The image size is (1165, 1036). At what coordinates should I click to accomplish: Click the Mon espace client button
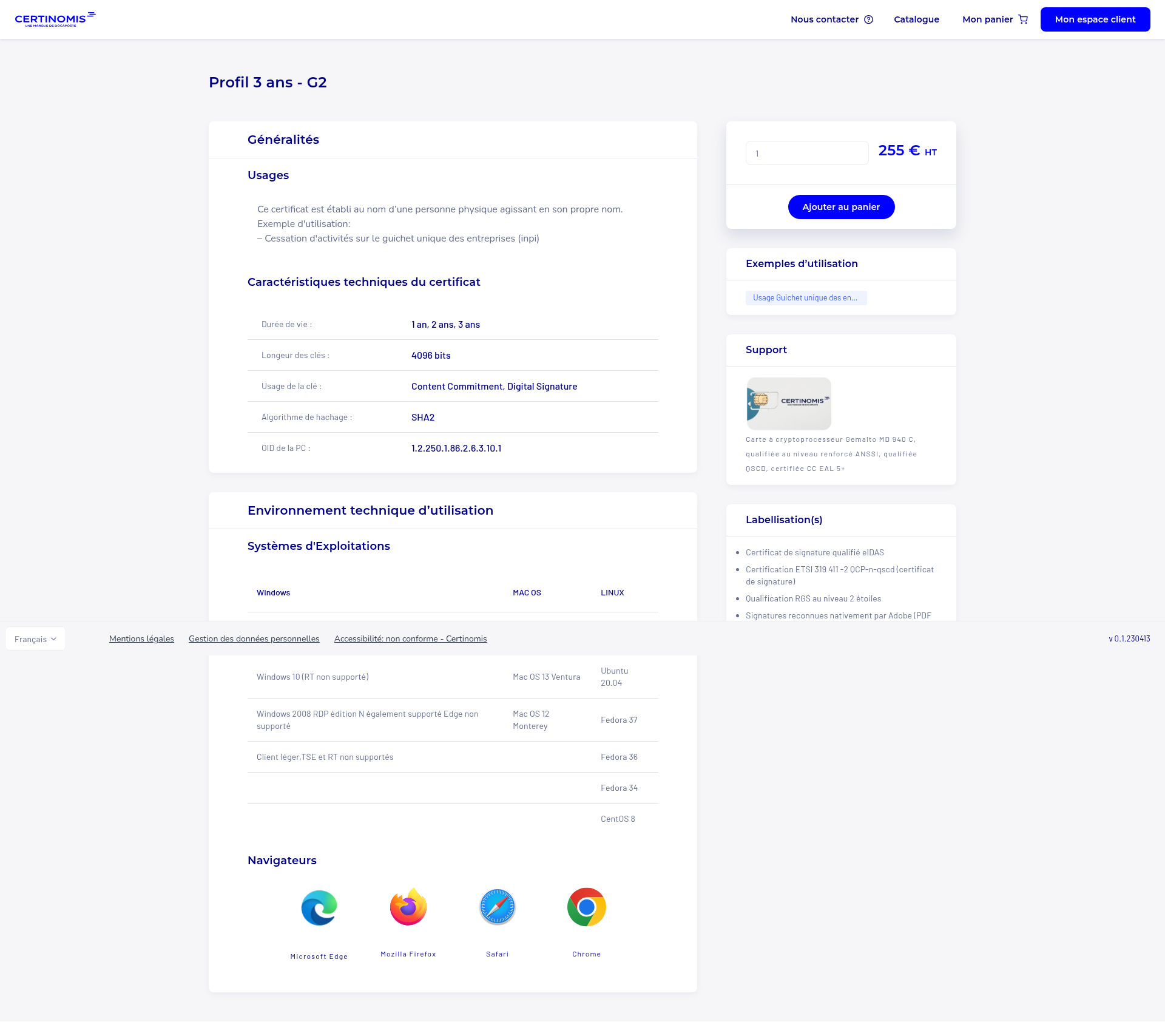pyautogui.click(x=1095, y=19)
